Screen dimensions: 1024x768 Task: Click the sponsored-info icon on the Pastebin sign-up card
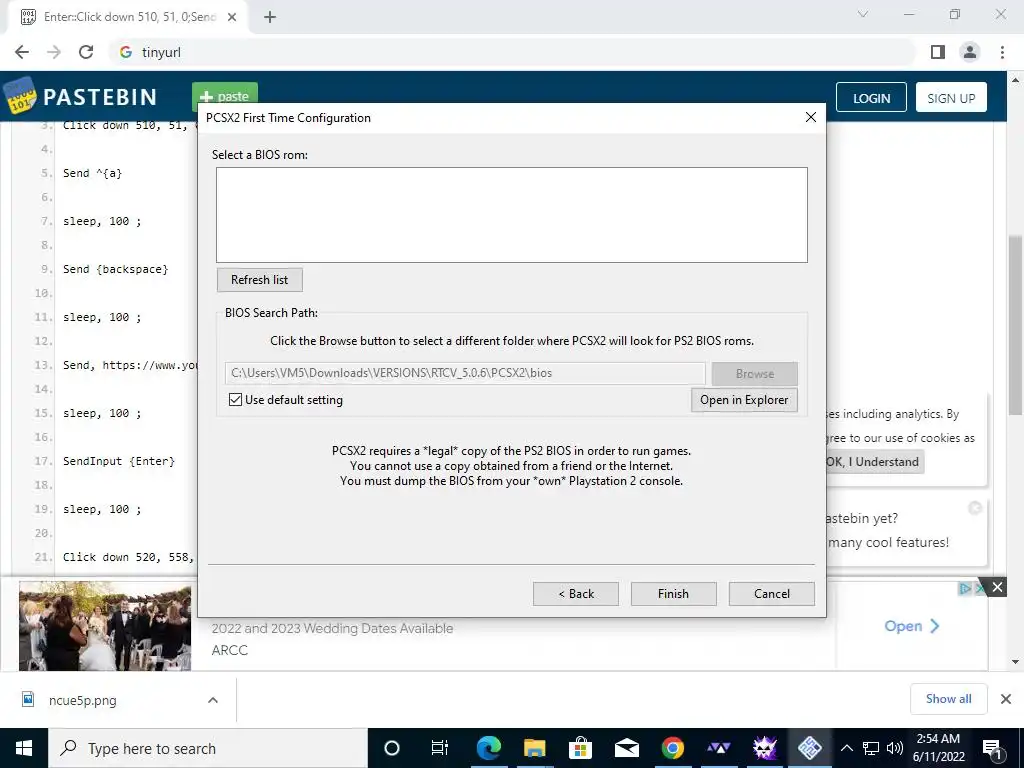tap(974, 508)
